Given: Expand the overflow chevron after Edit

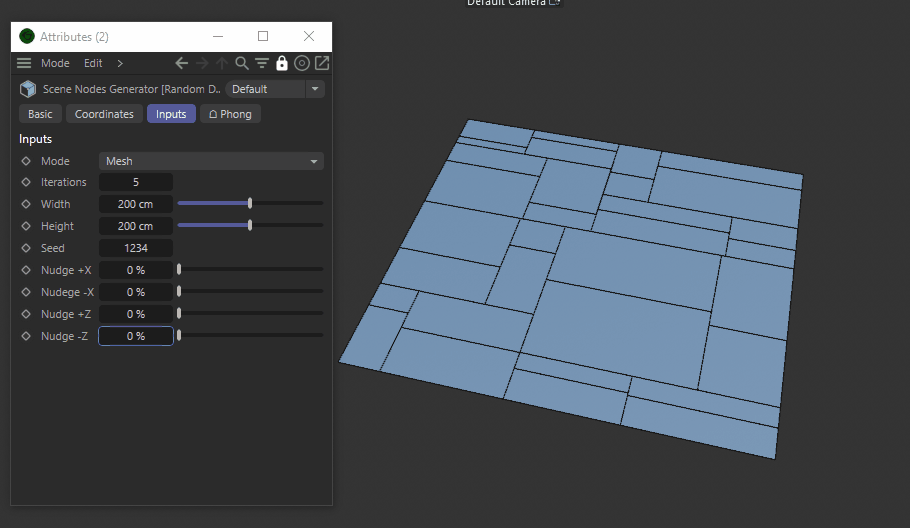Looking at the screenshot, I should (120, 63).
